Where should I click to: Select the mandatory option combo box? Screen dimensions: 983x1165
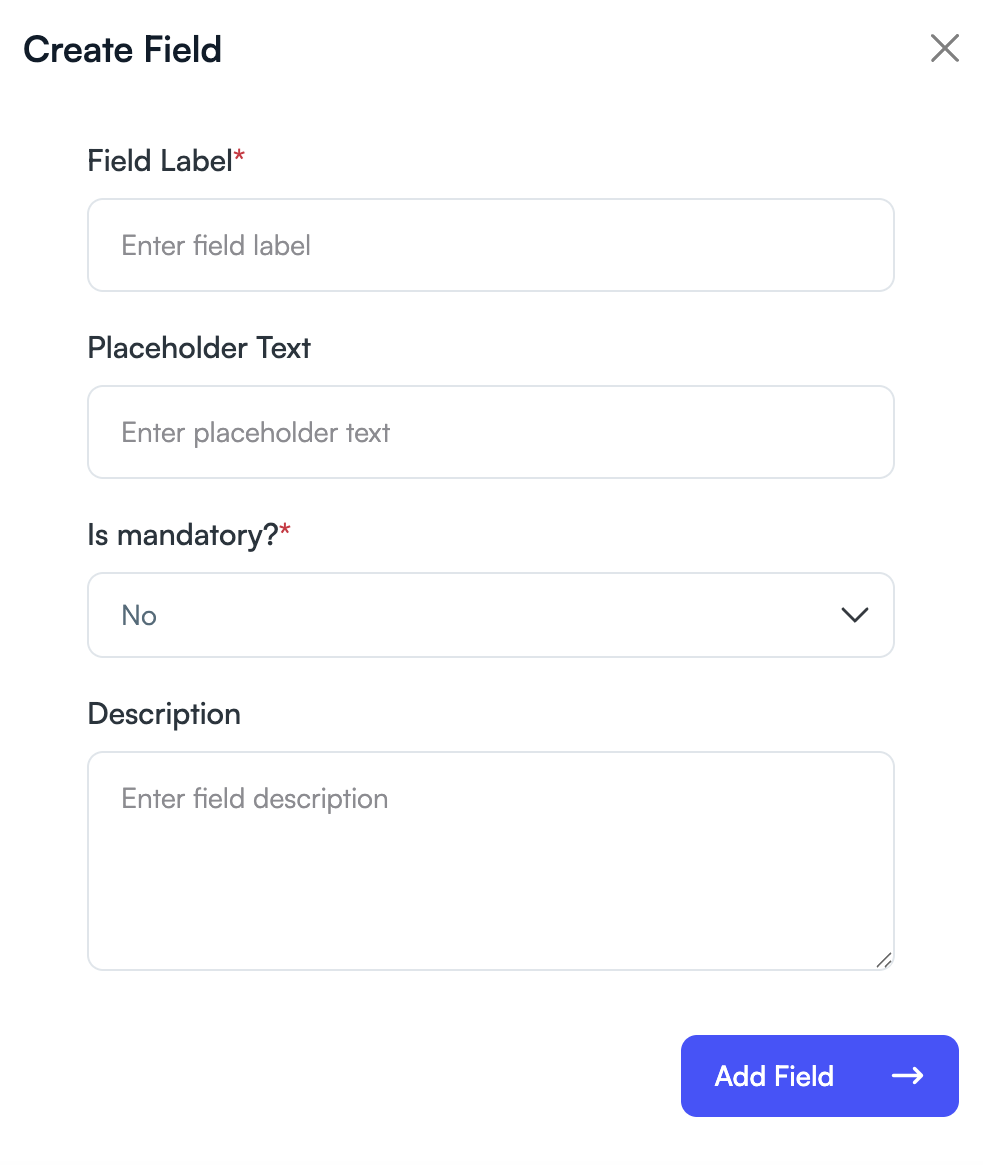490,615
